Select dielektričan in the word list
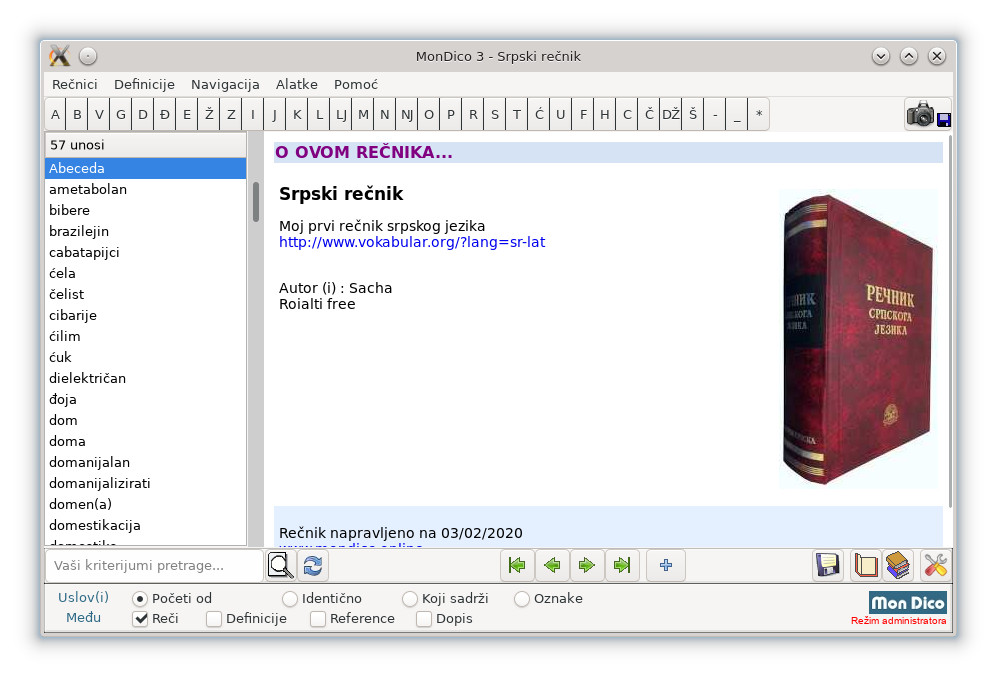This screenshot has height=677, width=997. pos(146,378)
